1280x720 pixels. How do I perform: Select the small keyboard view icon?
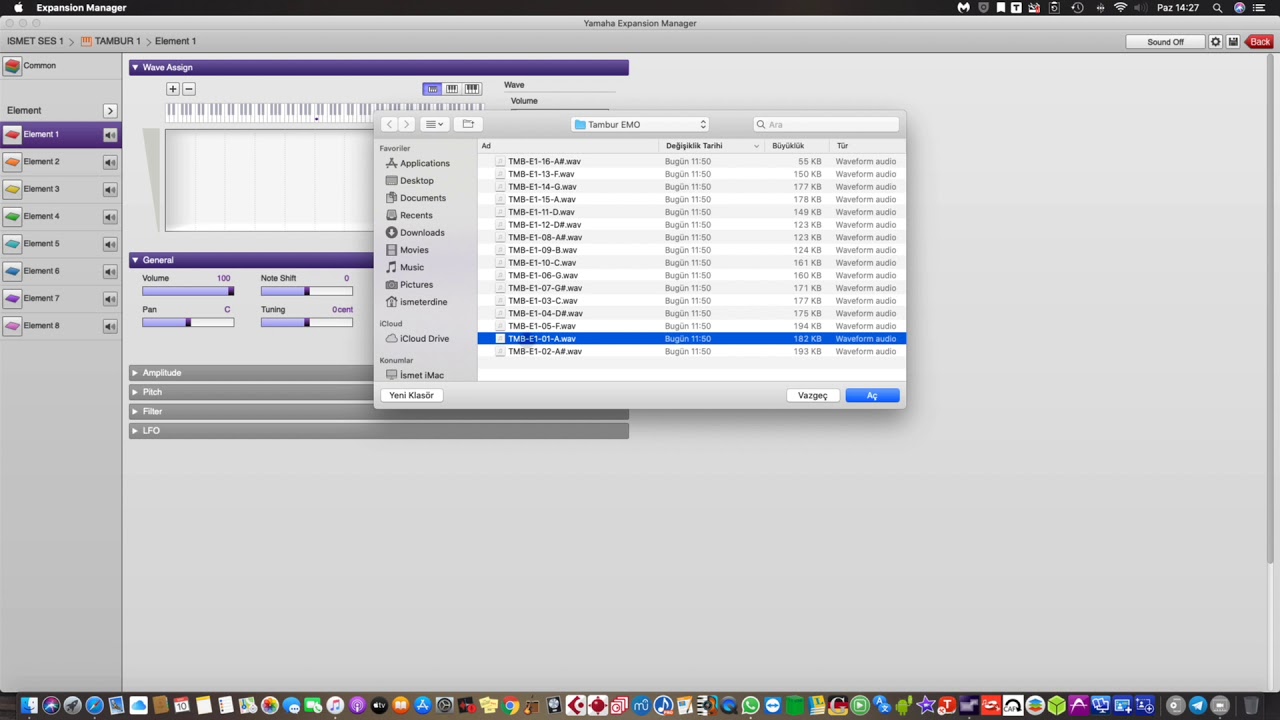point(432,89)
